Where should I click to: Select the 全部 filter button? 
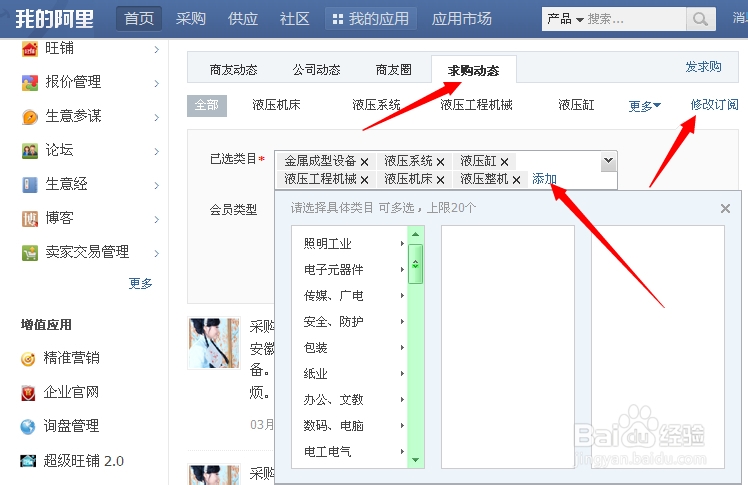coord(207,105)
